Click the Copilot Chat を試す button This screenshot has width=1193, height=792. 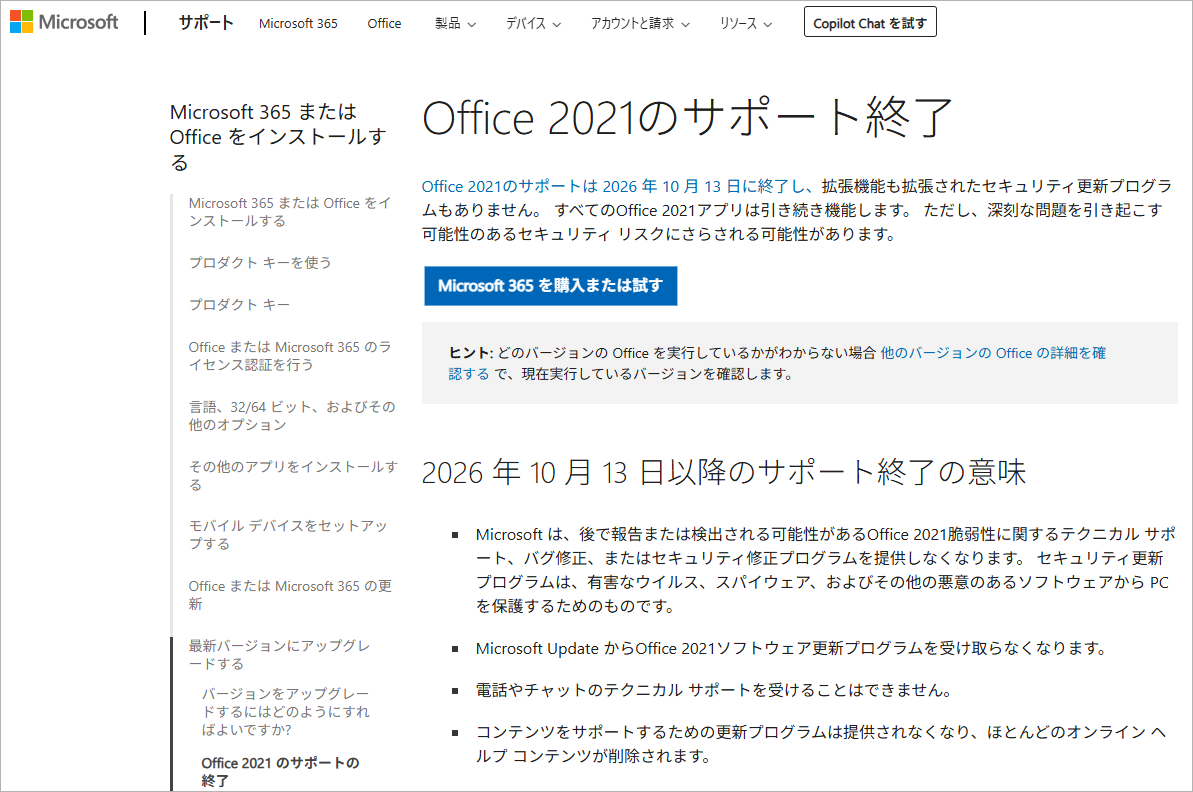pyautogui.click(x=870, y=23)
